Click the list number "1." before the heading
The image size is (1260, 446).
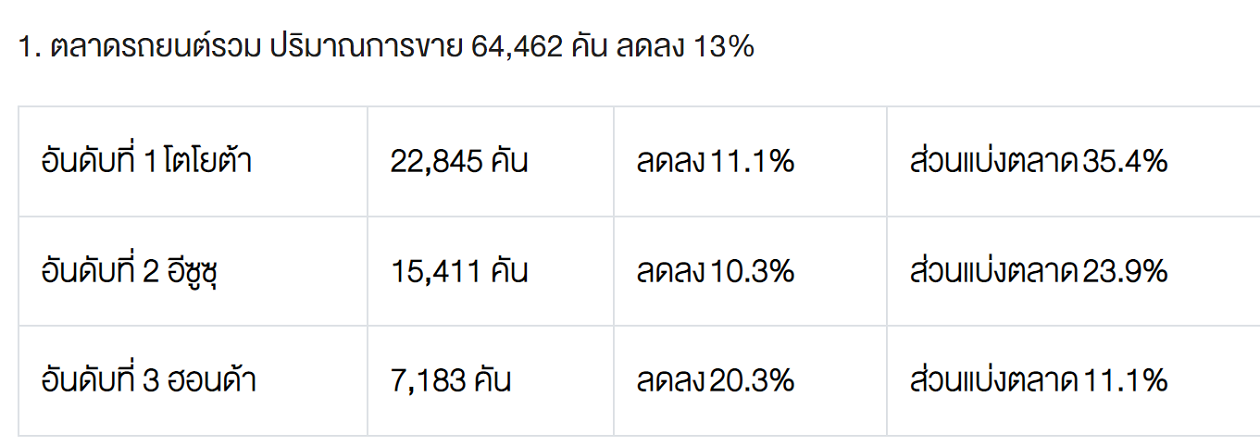coord(29,47)
